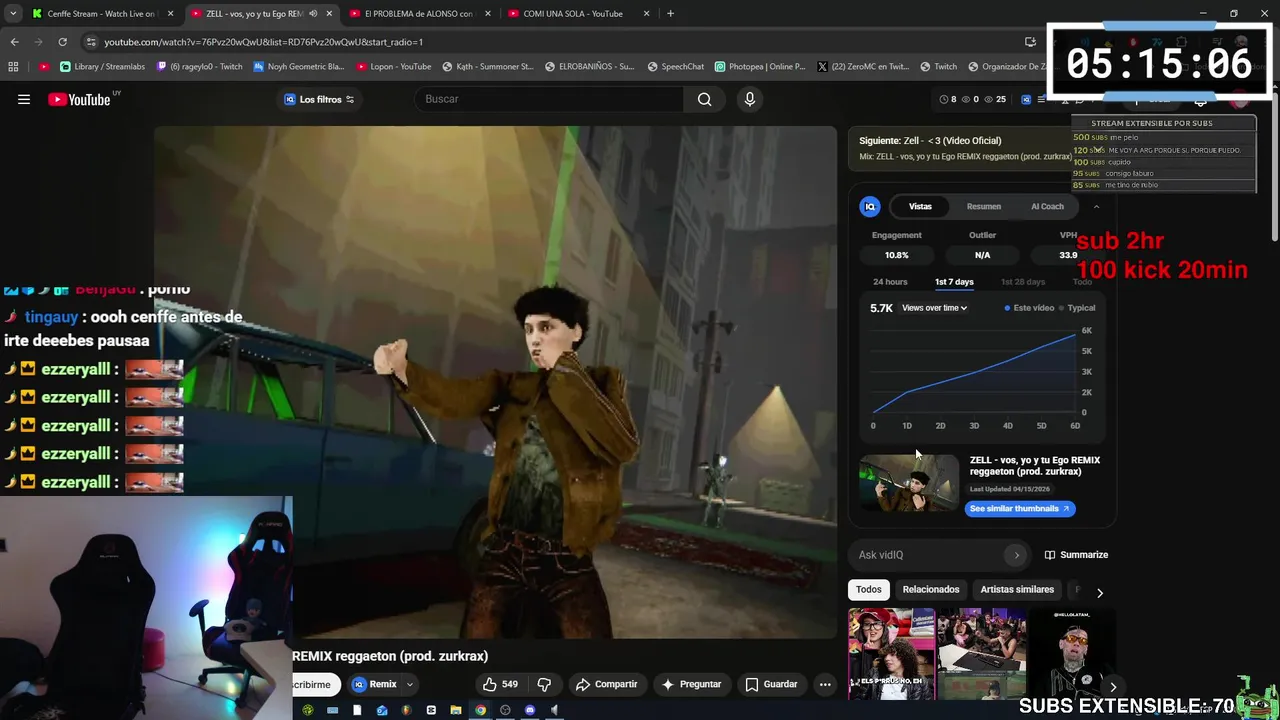Click the Engagement 10.8% stat pill
1280x720 pixels.
[897, 255]
